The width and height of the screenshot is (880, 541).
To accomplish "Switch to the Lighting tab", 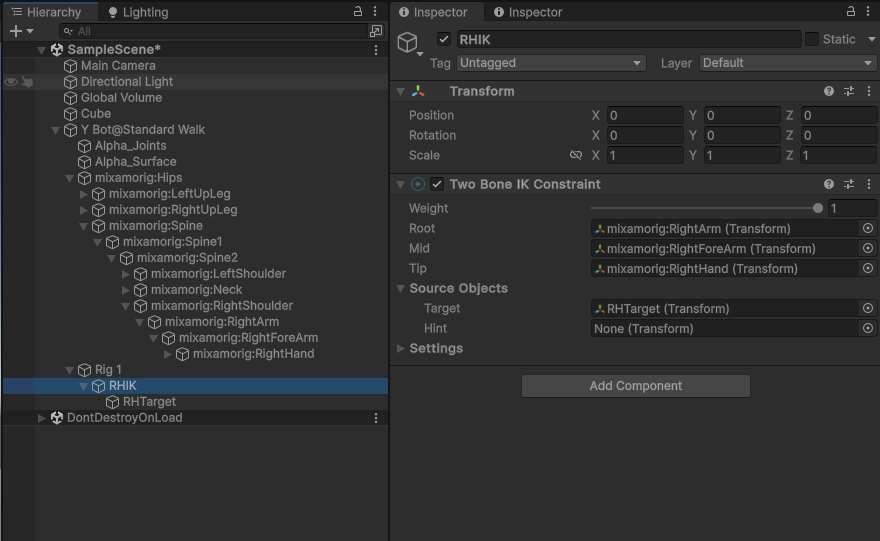I will pyautogui.click(x=137, y=12).
